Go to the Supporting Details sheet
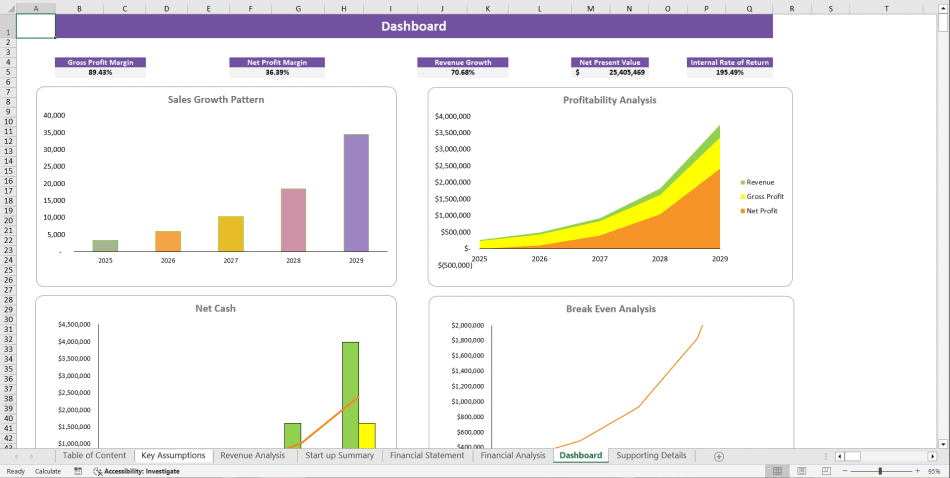The image size is (950, 478). tap(651, 455)
